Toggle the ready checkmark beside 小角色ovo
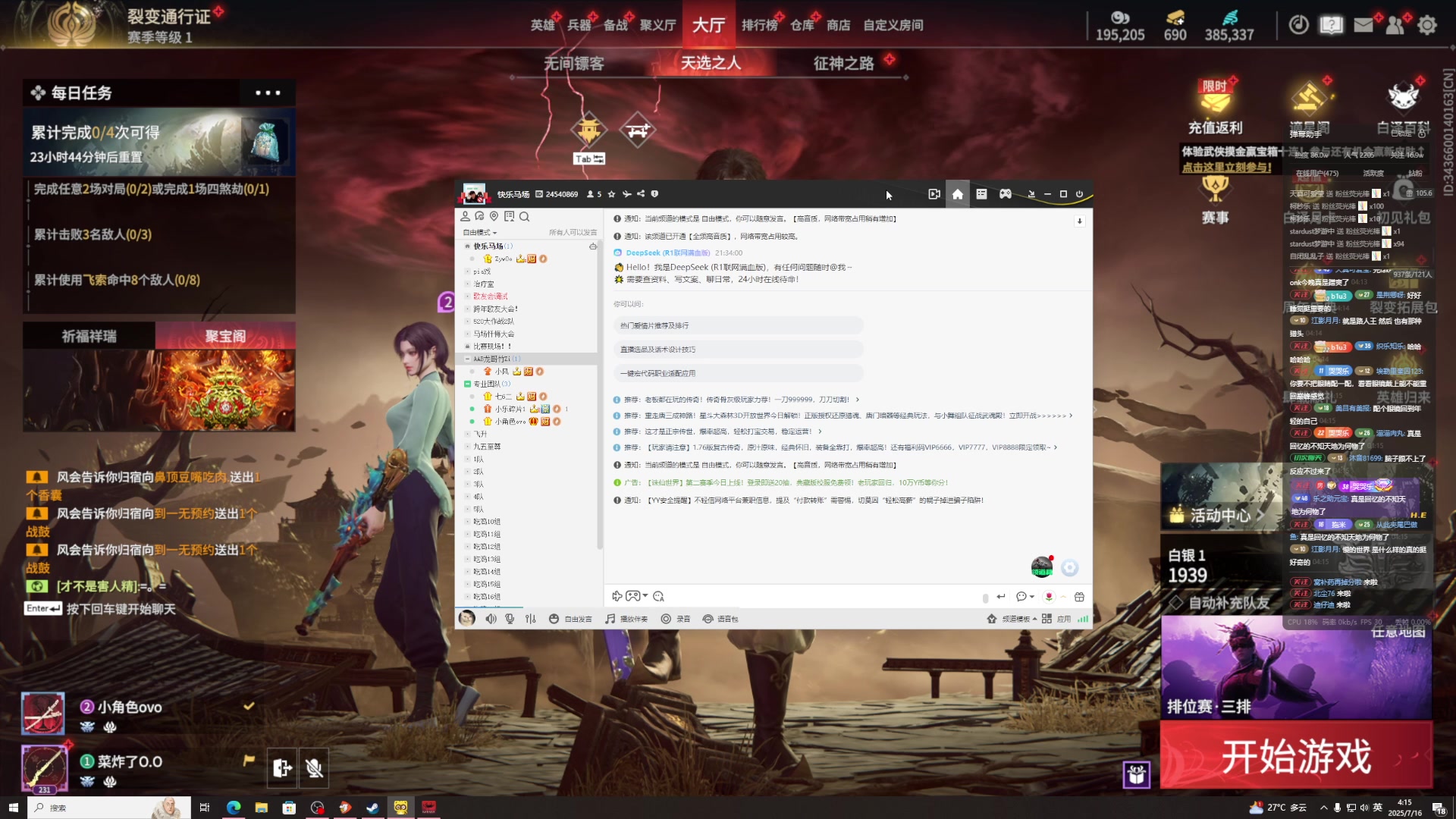 pos(249,706)
